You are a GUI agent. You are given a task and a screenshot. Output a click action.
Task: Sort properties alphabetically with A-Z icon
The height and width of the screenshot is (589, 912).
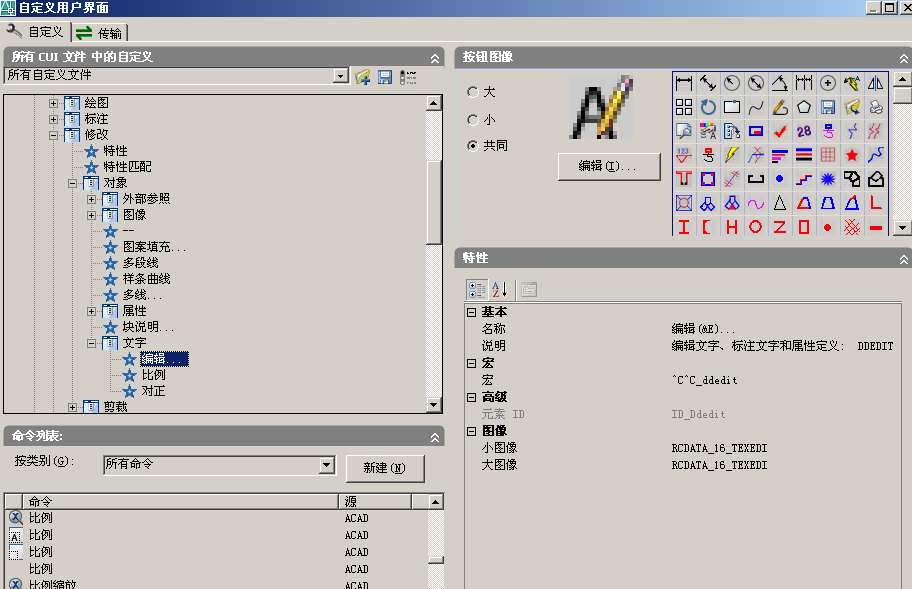(x=500, y=289)
